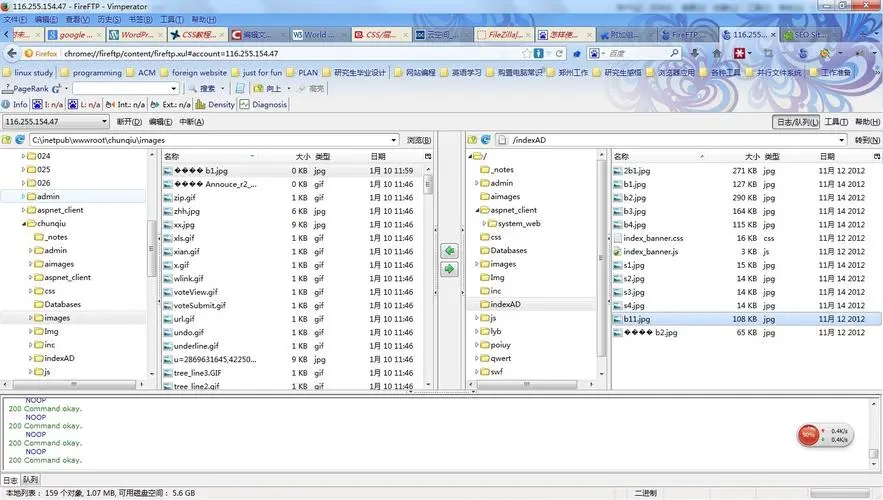Image resolution: width=883 pixels, height=500 pixels.
Task: Click the 转到(N) go button
Action: point(867,140)
